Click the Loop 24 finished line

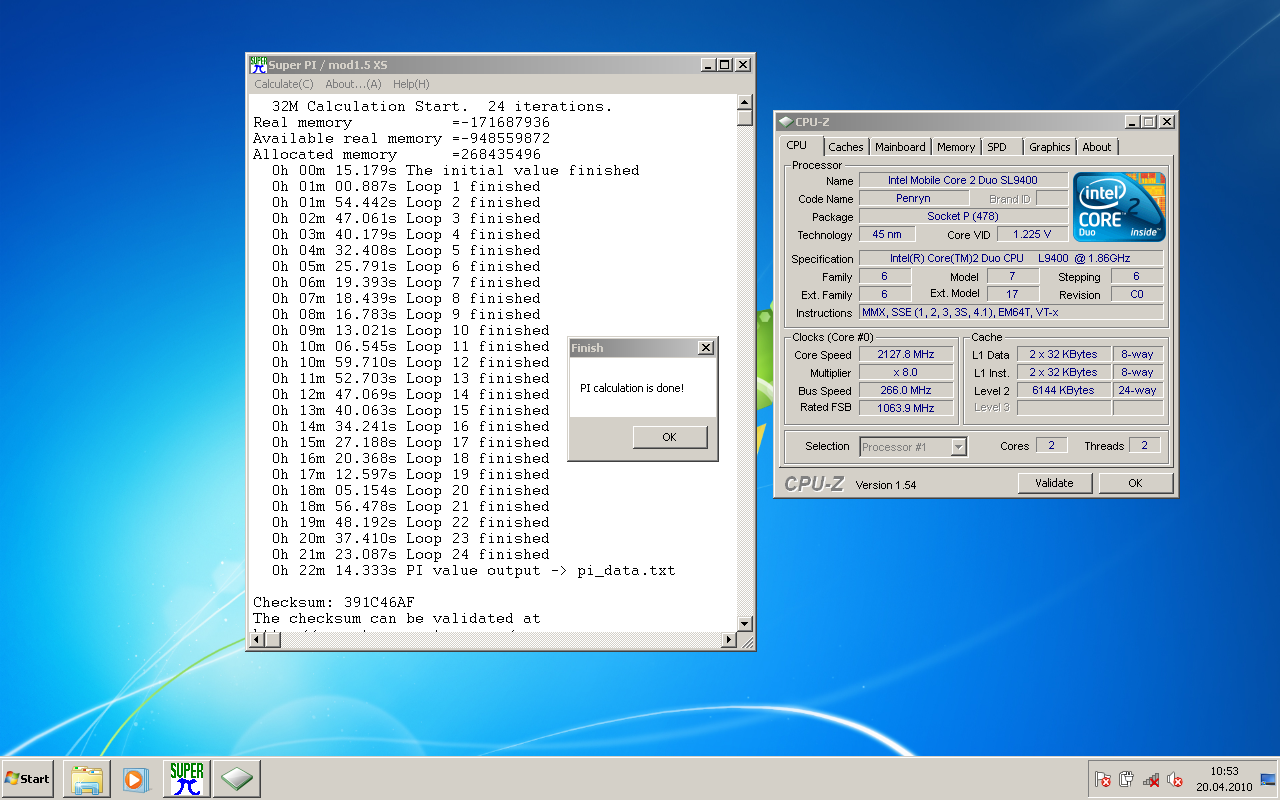[410, 554]
